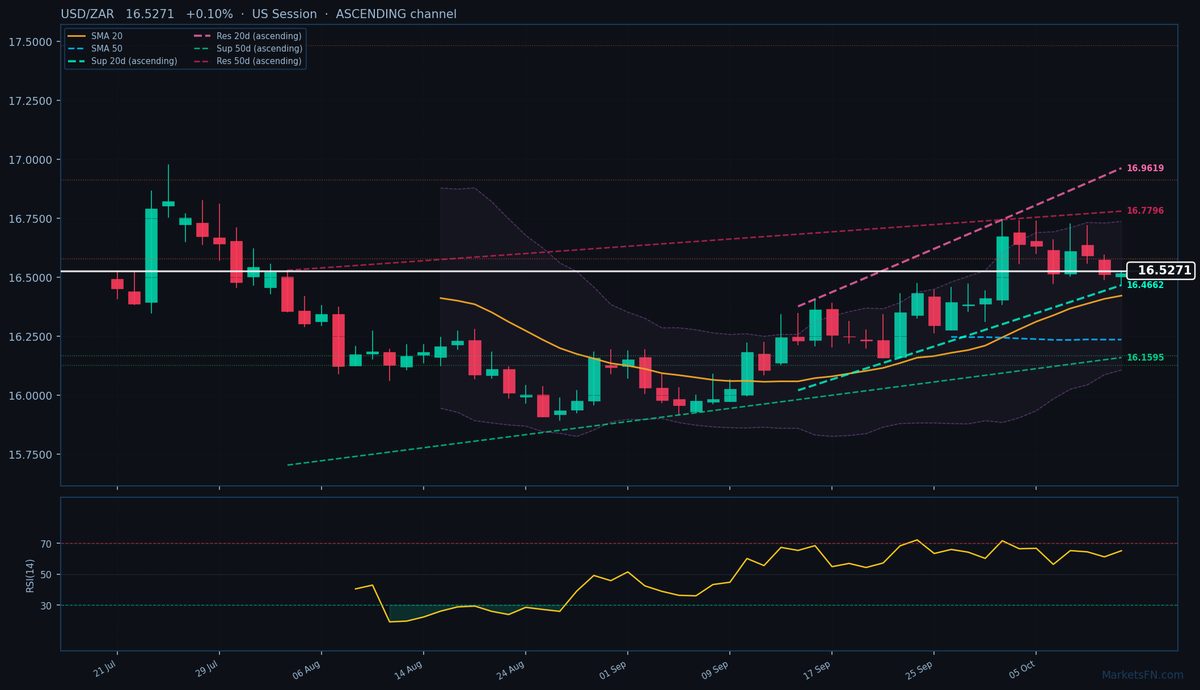Click the 16.4662 support price label
The image size is (1200, 690).
(x=1145, y=285)
